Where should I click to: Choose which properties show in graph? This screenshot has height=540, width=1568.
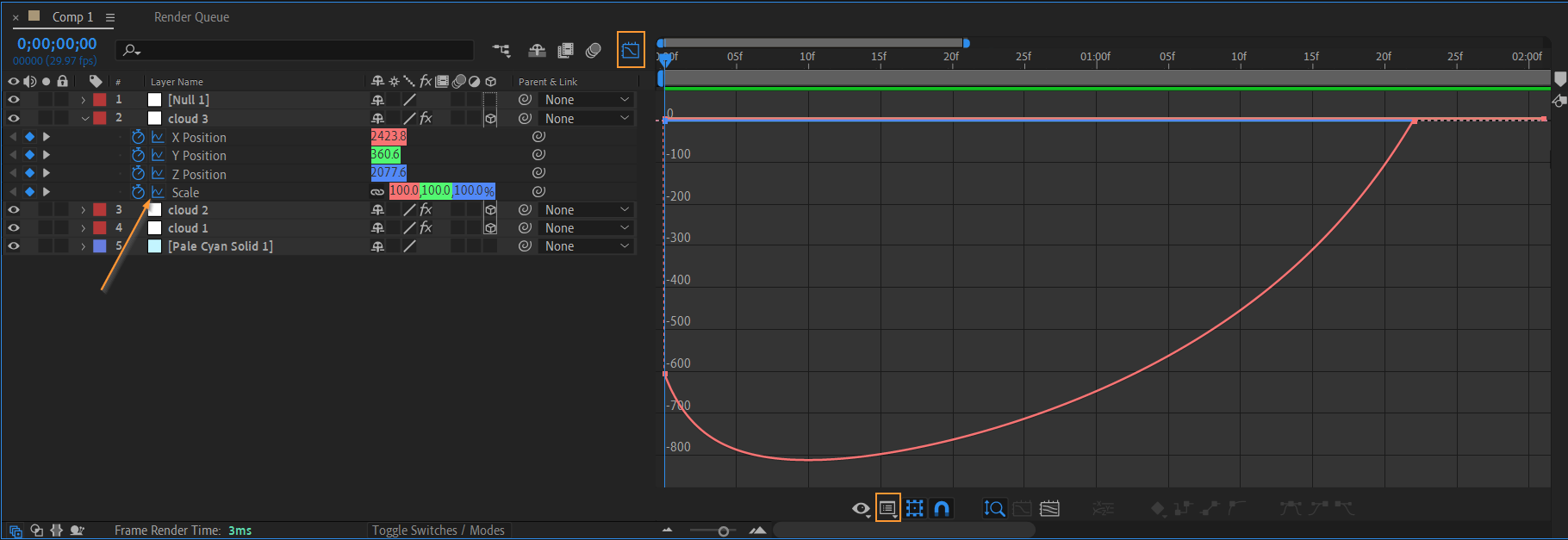tap(861, 509)
